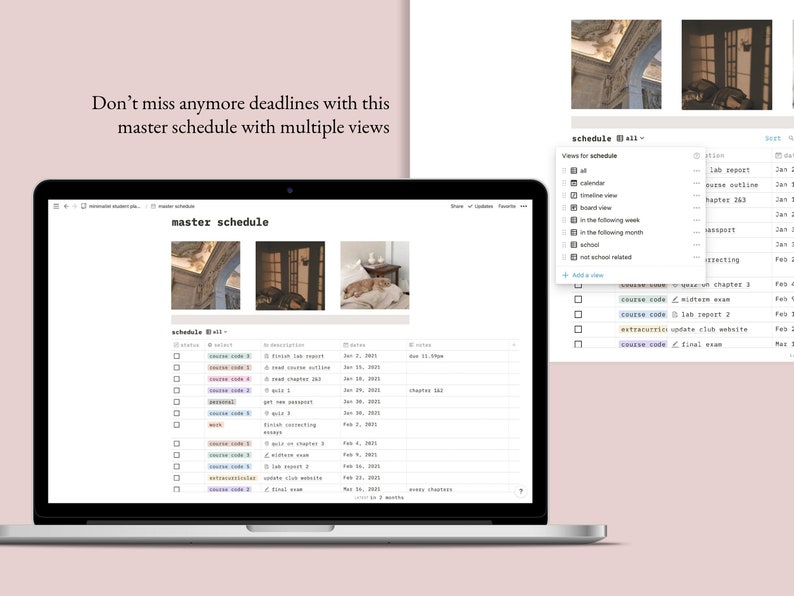794x596 pixels.
Task: Click the drag handle beside calendar view
Action: click(x=564, y=183)
